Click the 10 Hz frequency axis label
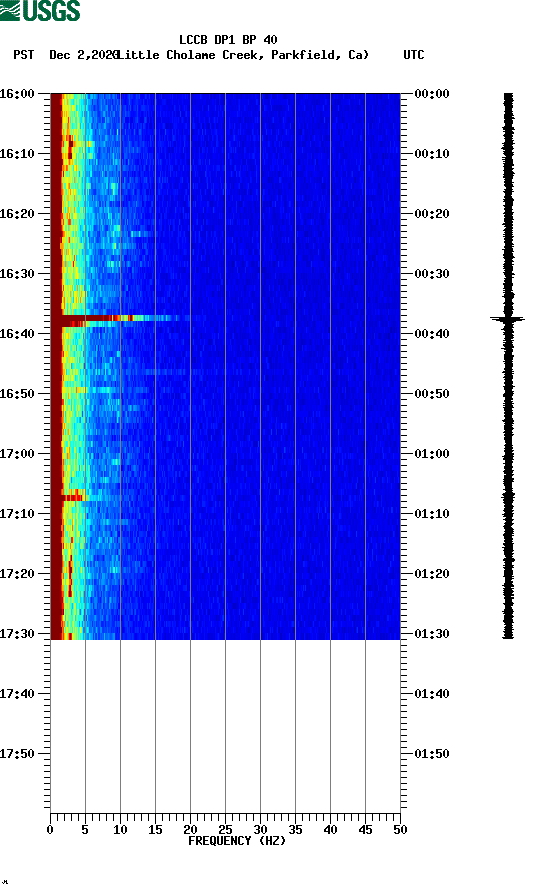The height and width of the screenshot is (893, 552). [x=120, y=830]
